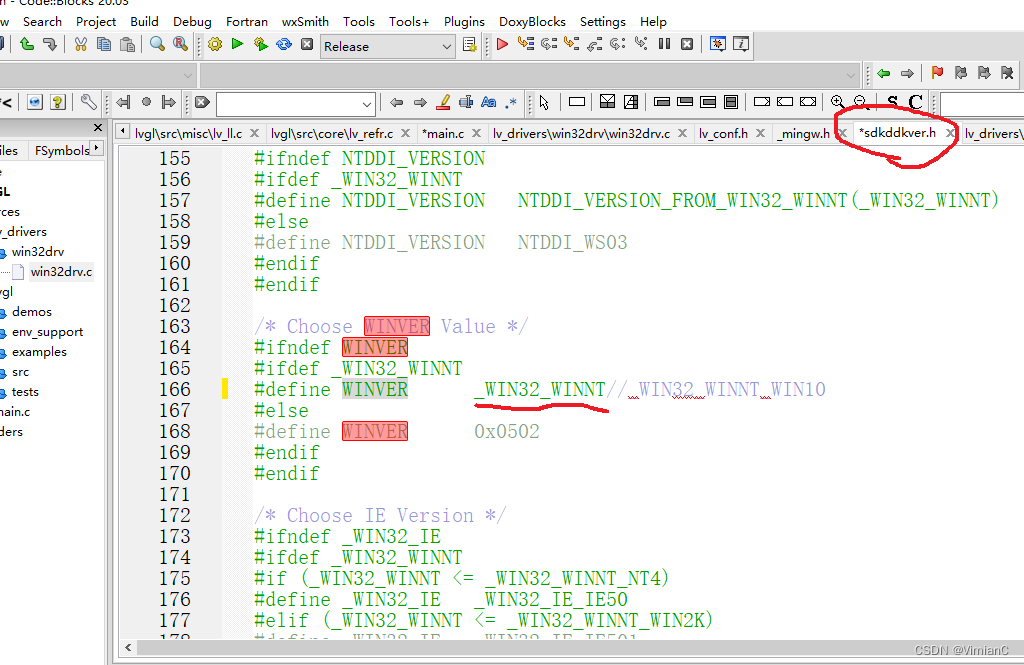Jump to the next bookmark
This screenshot has height=665, width=1024.
click(x=983, y=72)
